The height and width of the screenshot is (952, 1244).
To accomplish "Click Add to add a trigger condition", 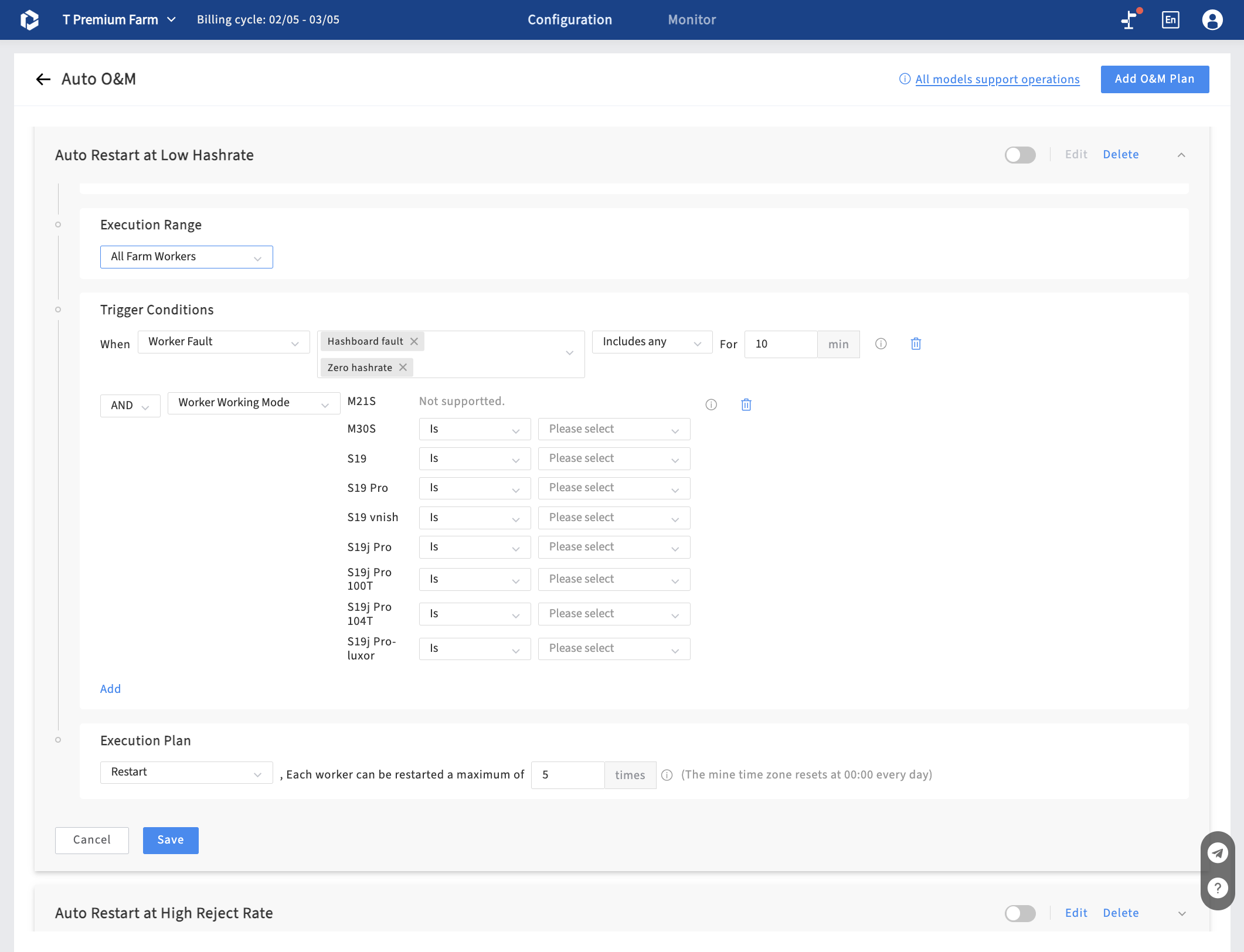I will pos(110,689).
